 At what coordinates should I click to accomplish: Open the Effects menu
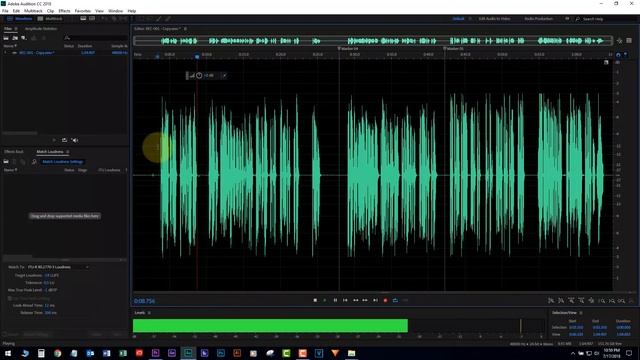click(x=64, y=11)
